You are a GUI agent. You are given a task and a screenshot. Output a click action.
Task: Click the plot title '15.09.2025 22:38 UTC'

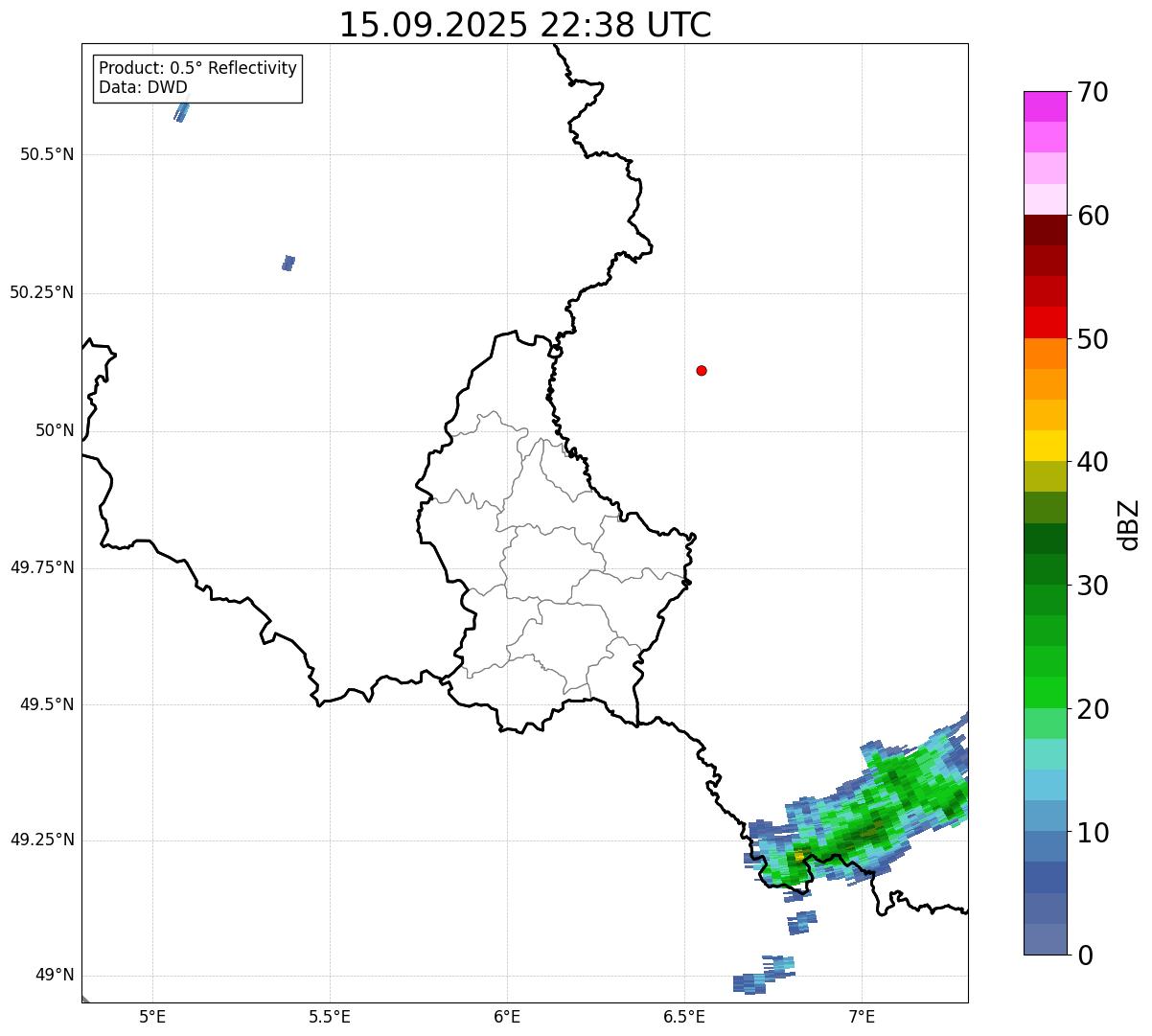(525, 25)
